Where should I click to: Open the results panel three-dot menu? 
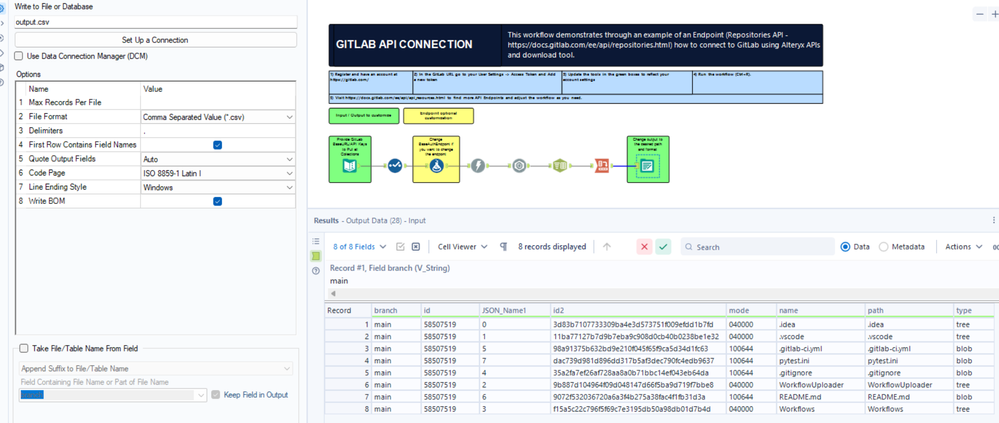994,220
